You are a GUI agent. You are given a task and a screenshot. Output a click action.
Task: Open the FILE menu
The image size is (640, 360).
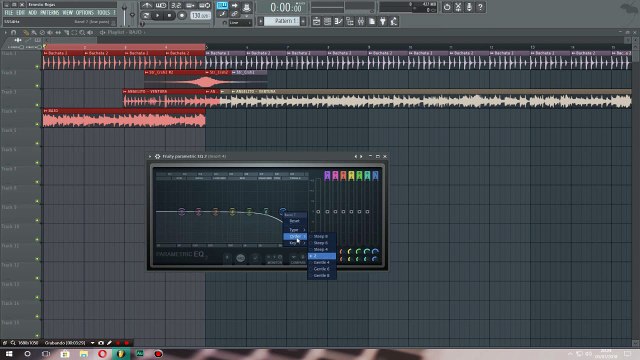tap(9, 13)
